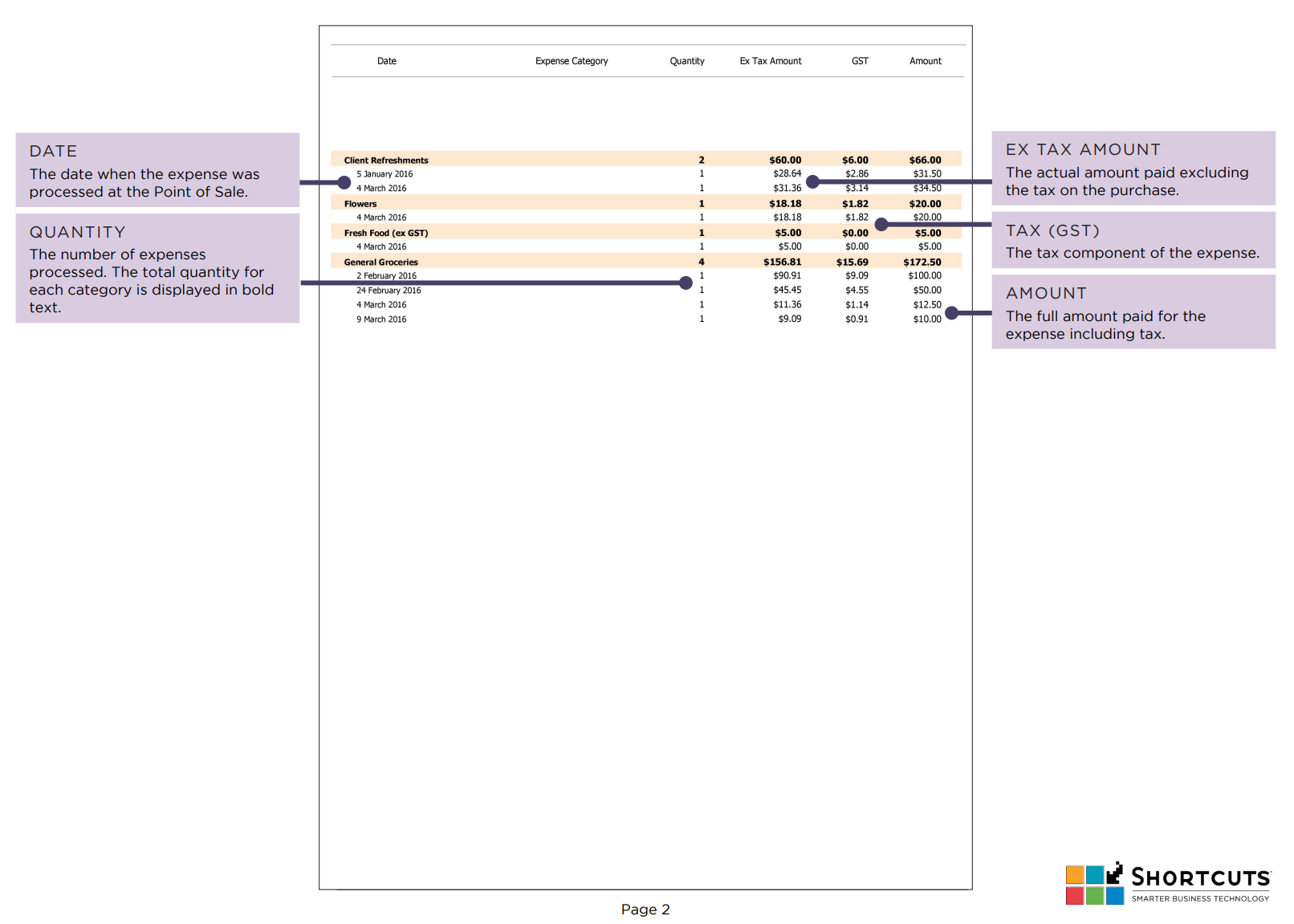Click the $6.00 GST total
Screen dimensions: 1294x924
click(x=855, y=161)
